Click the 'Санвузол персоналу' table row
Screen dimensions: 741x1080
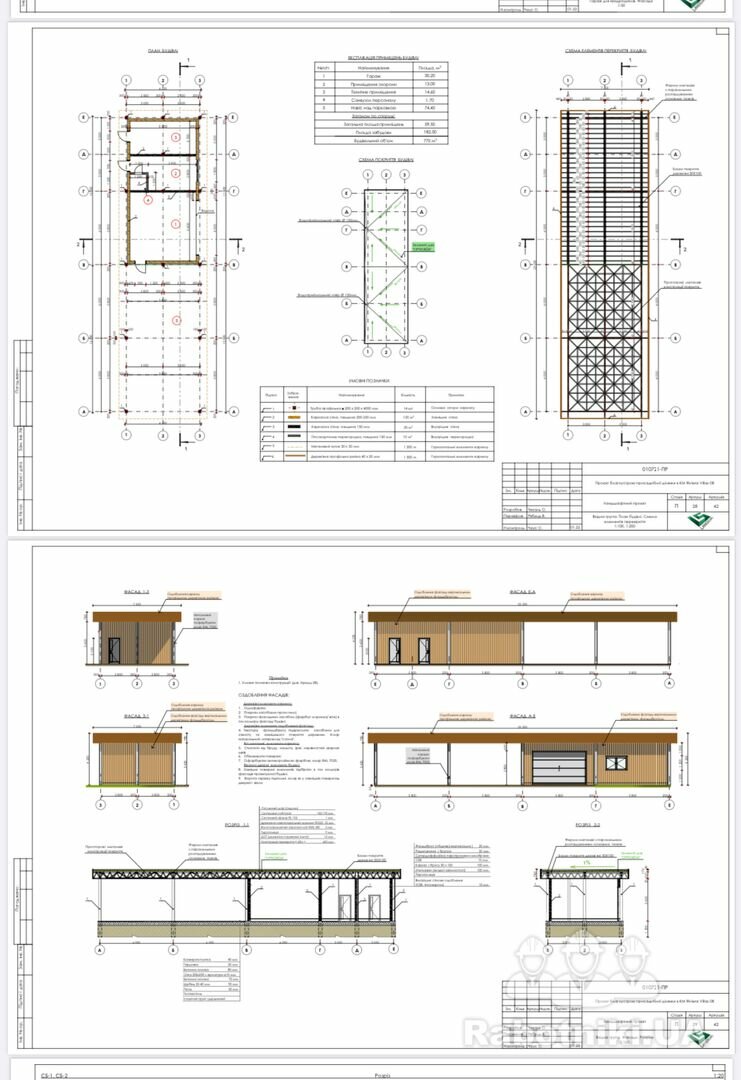point(382,100)
